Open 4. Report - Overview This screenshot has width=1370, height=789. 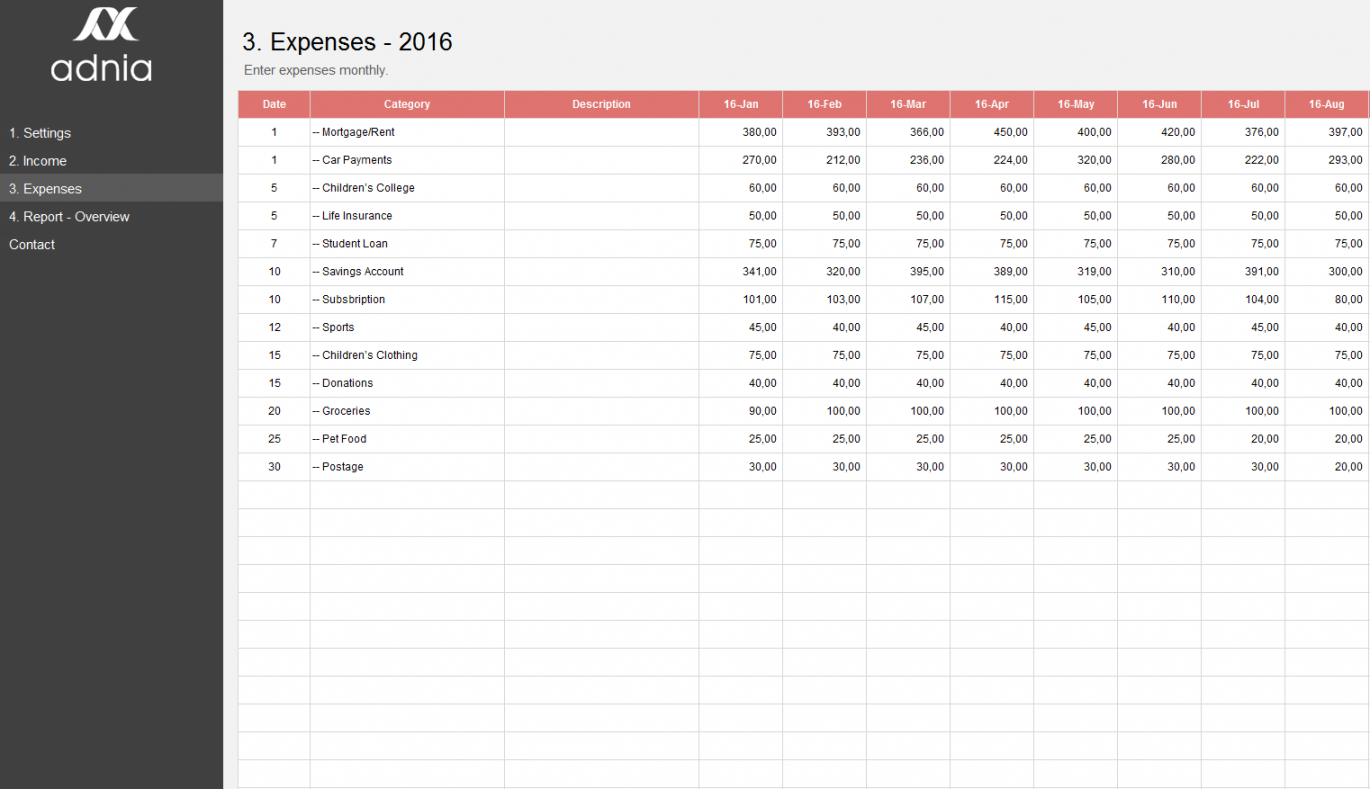(x=69, y=217)
